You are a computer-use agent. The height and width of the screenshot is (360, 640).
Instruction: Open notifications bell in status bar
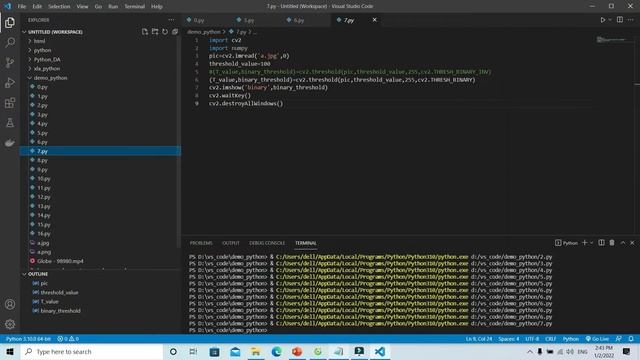[x=631, y=339]
